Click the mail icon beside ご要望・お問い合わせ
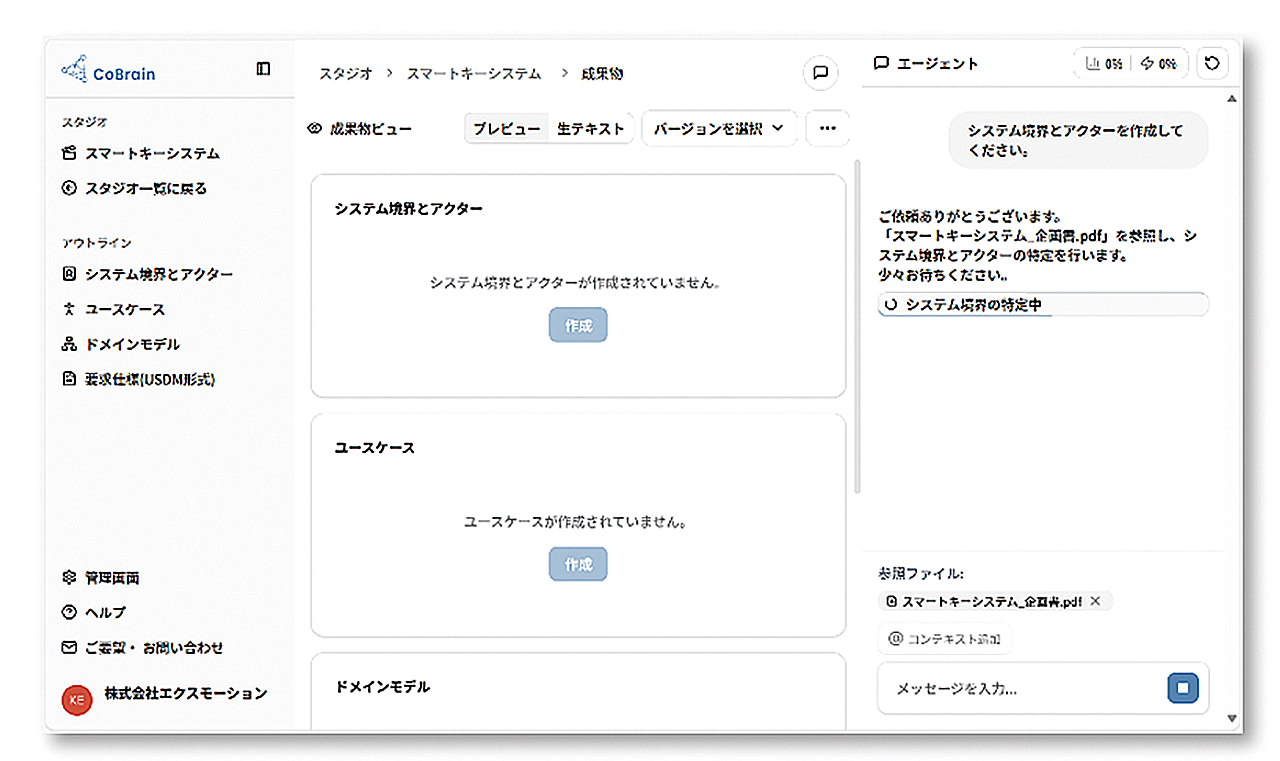 click(x=68, y=647)
